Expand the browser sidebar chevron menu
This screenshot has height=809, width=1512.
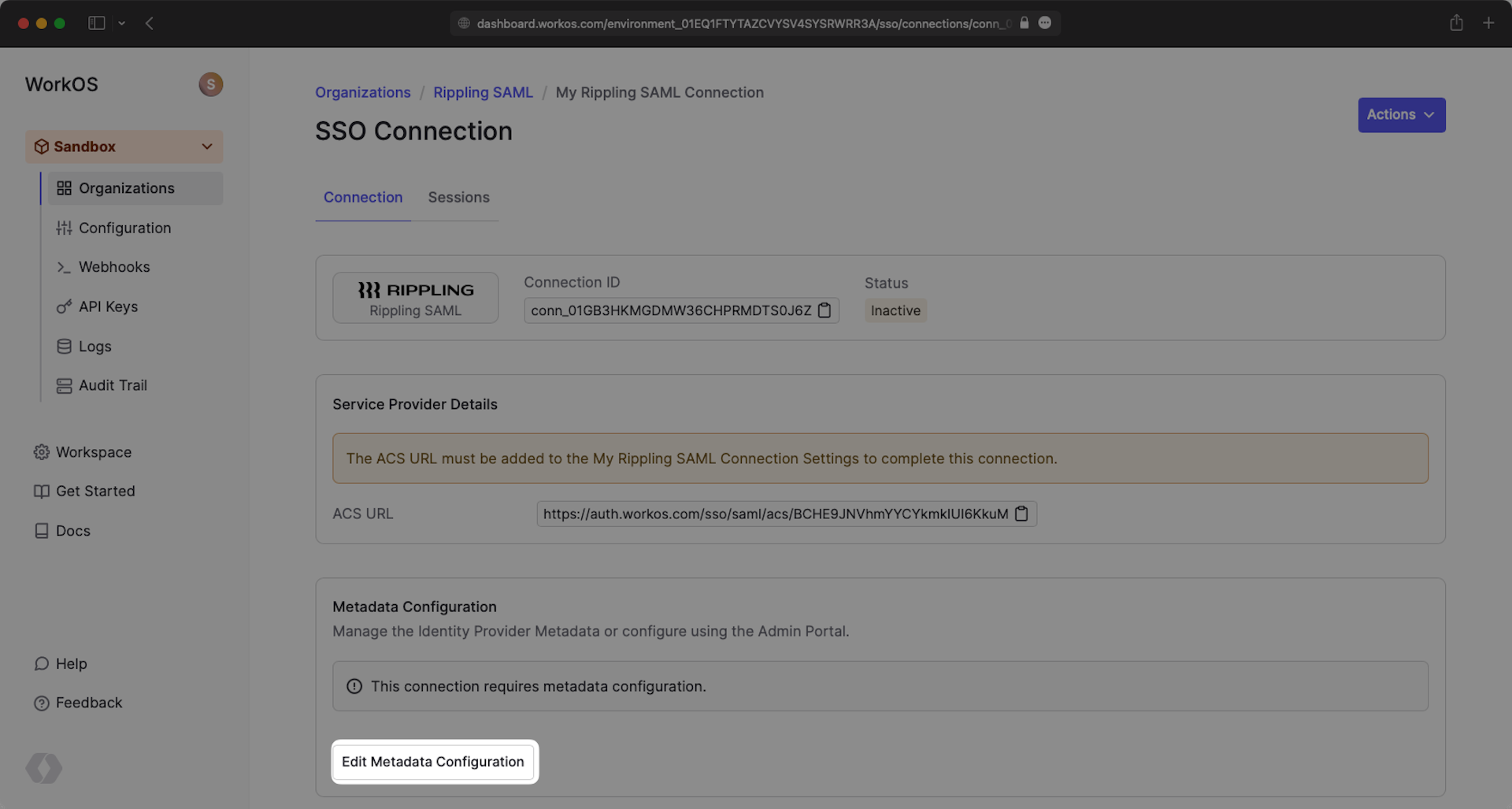[x=121, y=23]
